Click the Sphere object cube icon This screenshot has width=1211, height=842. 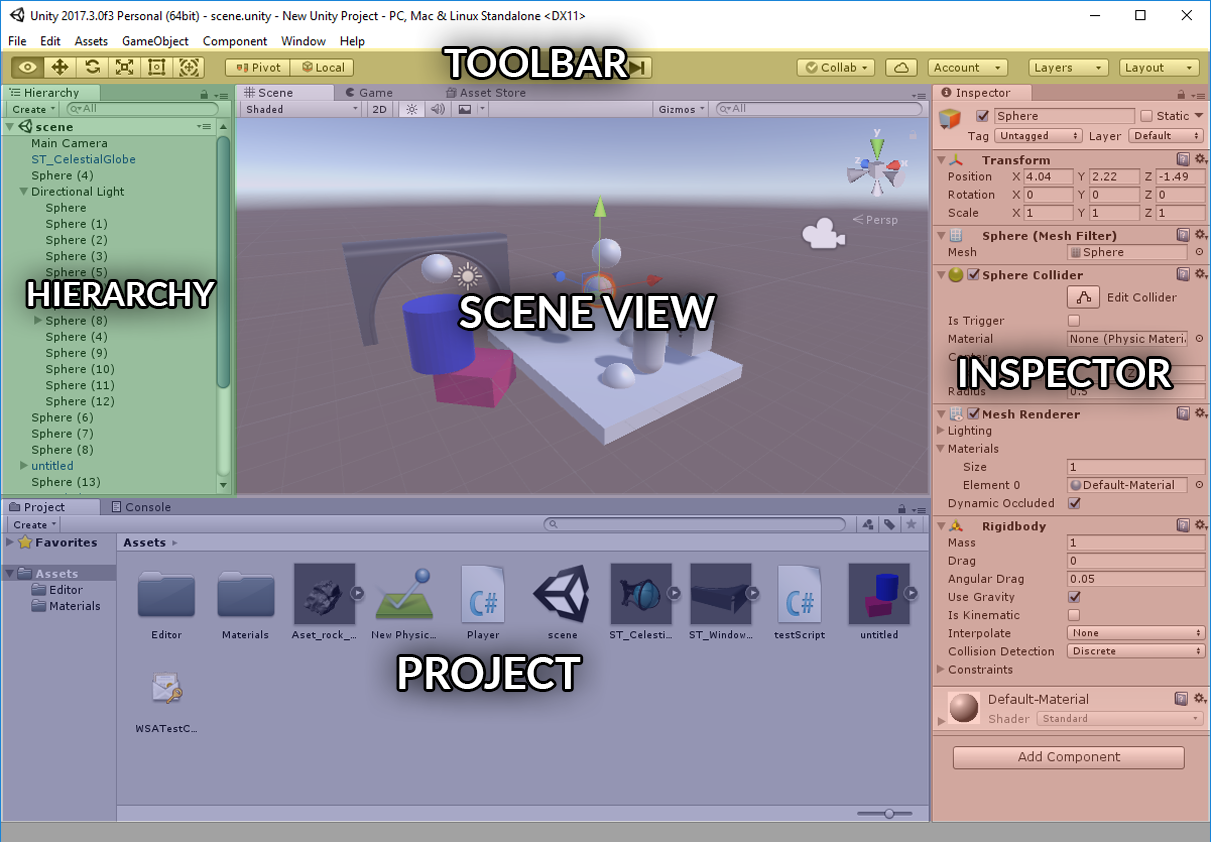click(949, 119)
